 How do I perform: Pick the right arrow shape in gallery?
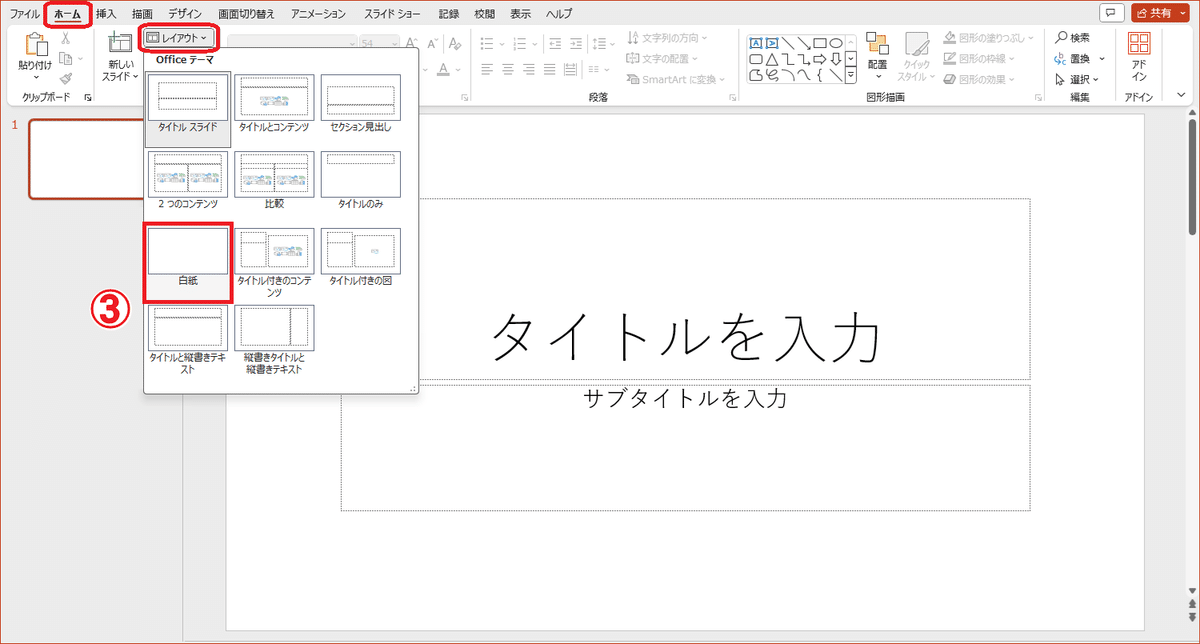point(820,59)
